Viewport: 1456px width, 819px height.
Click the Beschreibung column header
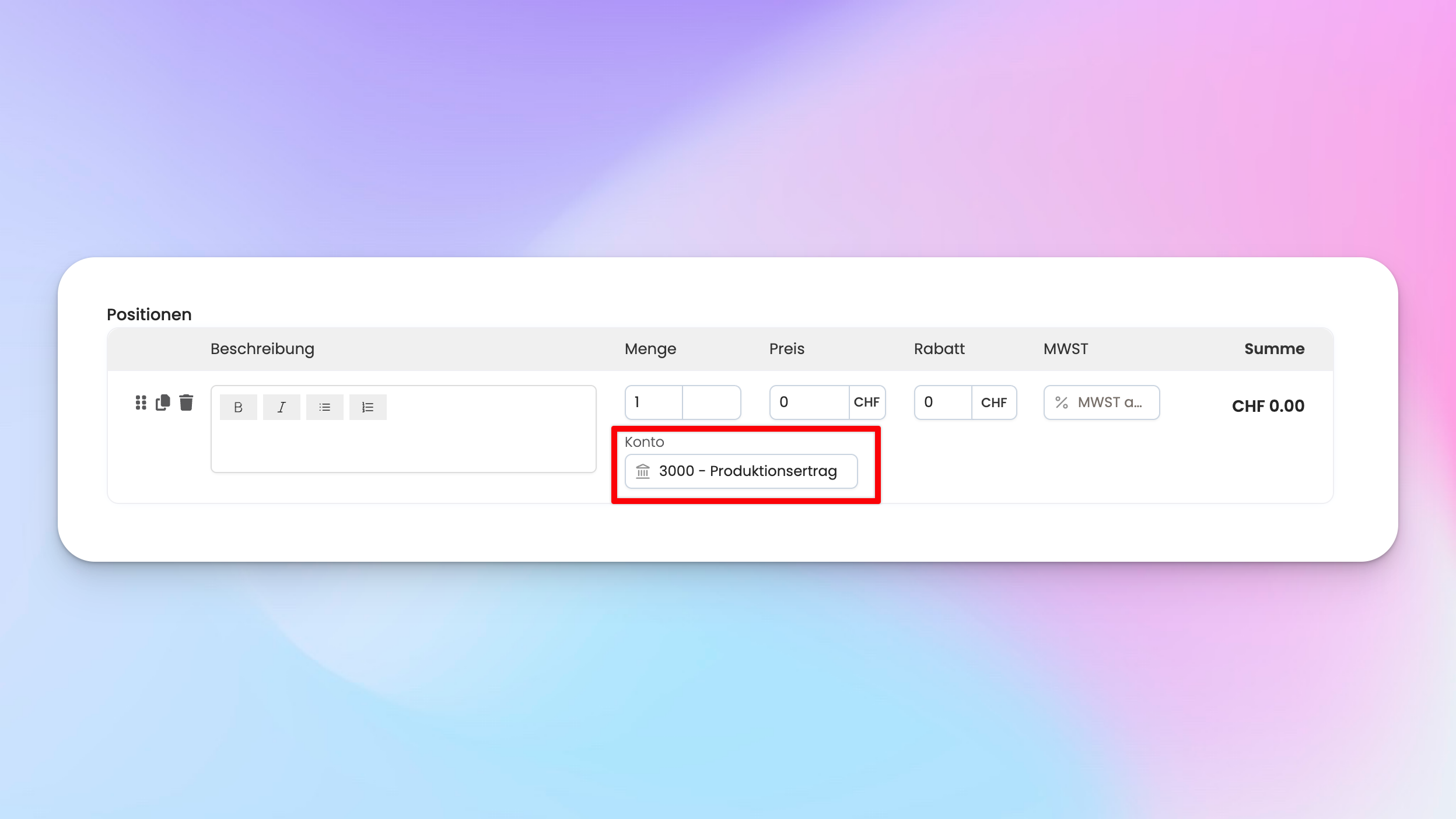(x=262, y=349)
